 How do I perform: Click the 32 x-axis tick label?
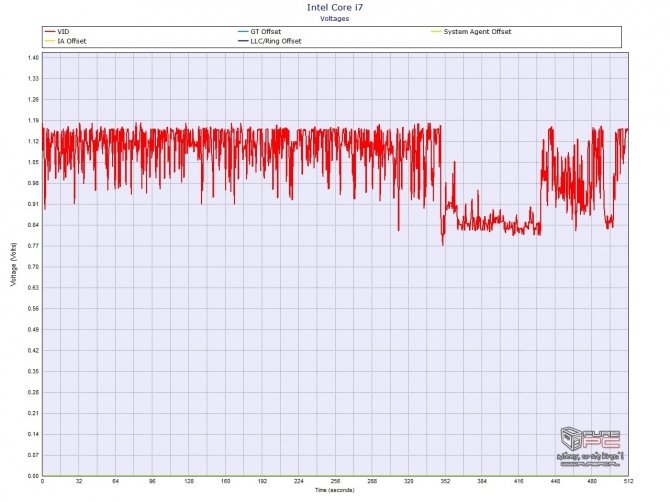pyautogui.click(x=79, y=481)
